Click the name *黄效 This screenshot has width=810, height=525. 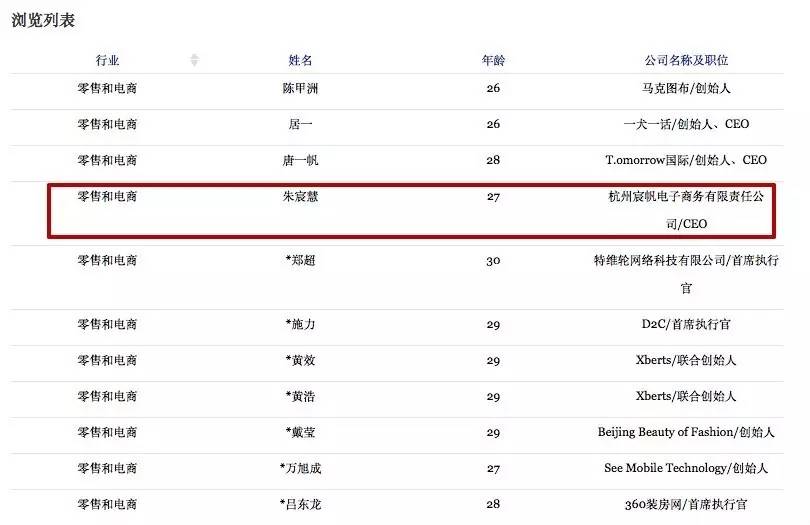(301, 360)
